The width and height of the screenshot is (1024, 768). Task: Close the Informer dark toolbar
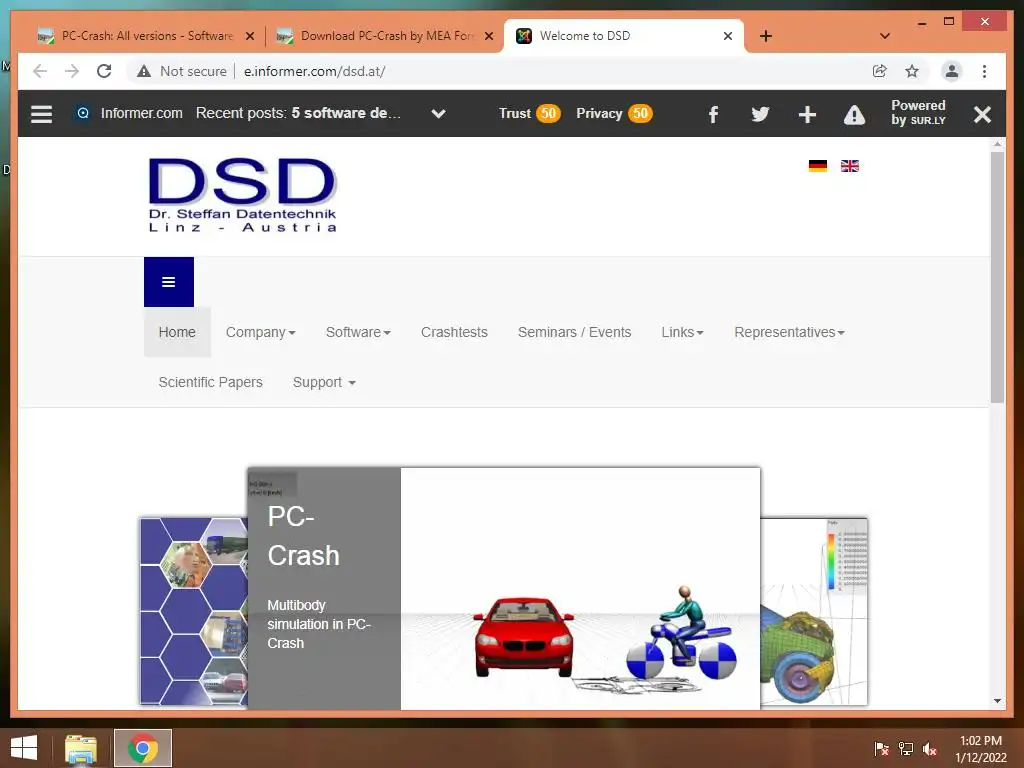click(x=982, y=115)
